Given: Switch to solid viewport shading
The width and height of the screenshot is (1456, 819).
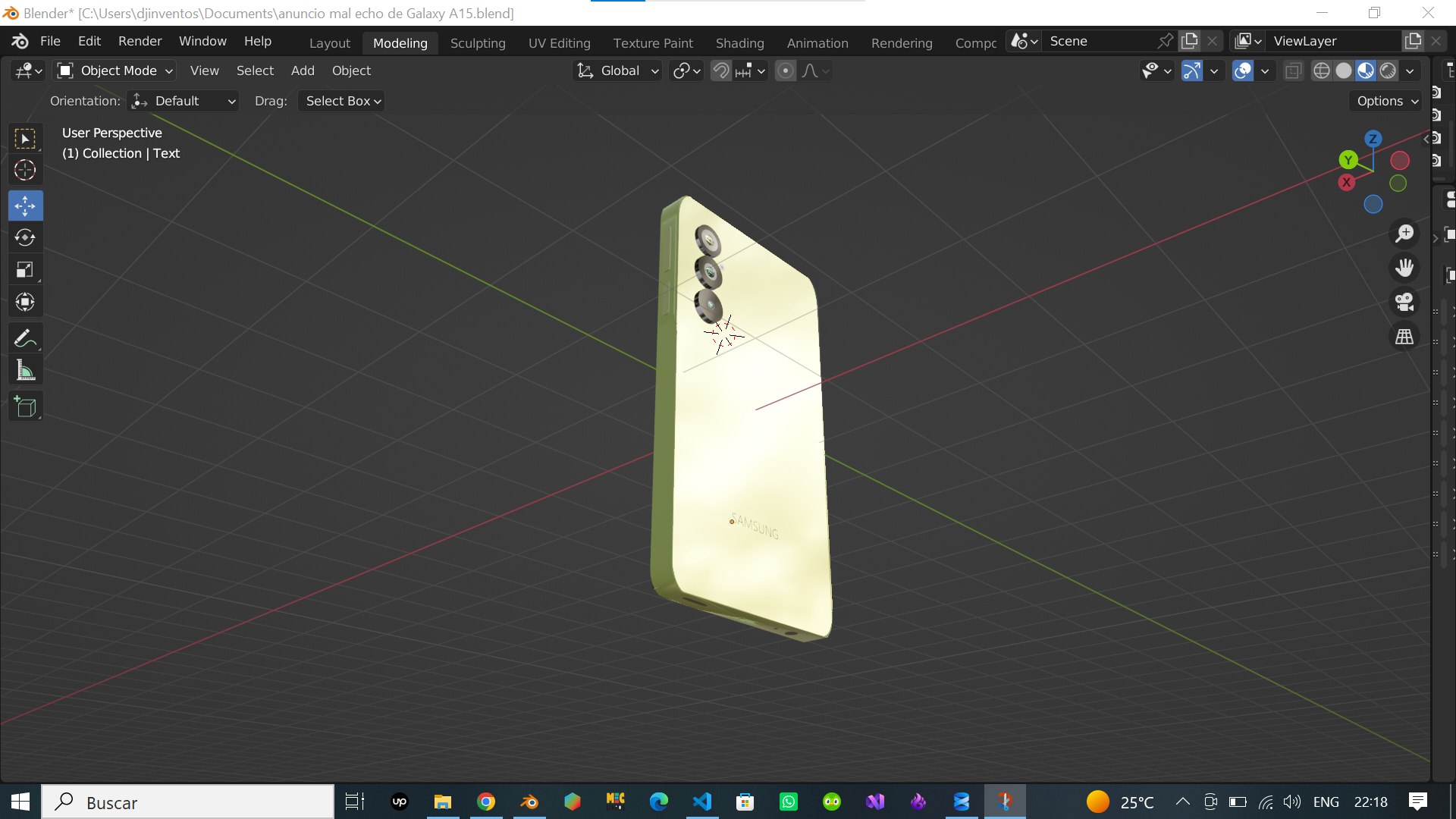Looking at the screenshot, I should pos(1343,71).
